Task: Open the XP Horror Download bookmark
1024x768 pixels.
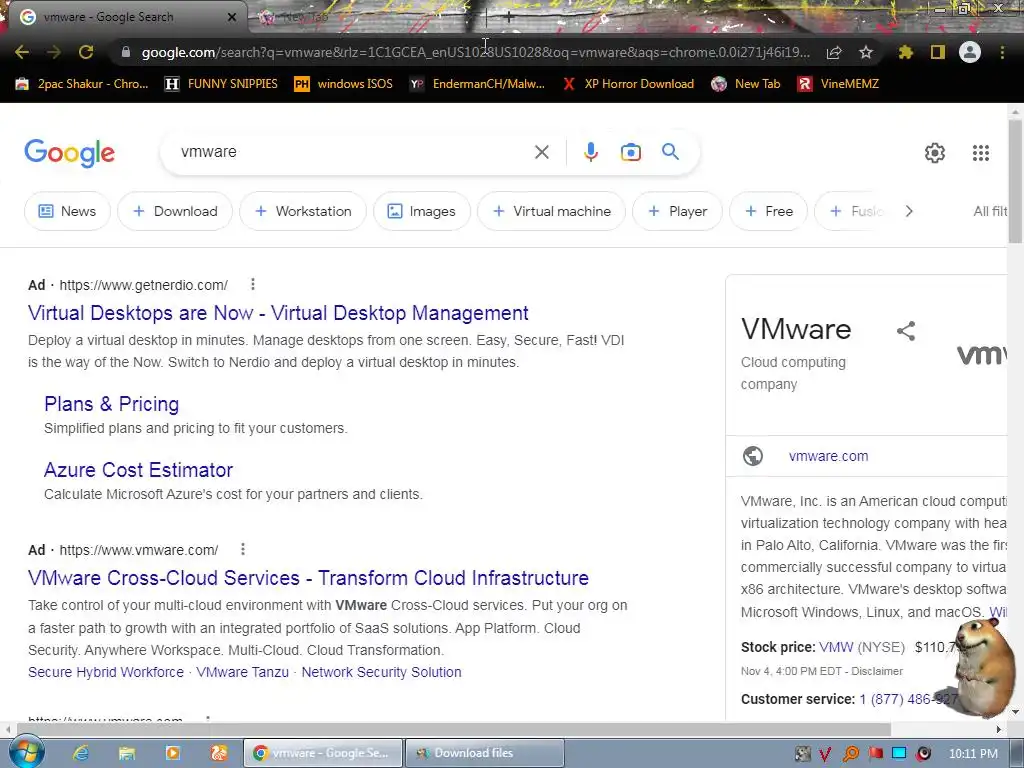Action: 628,84
